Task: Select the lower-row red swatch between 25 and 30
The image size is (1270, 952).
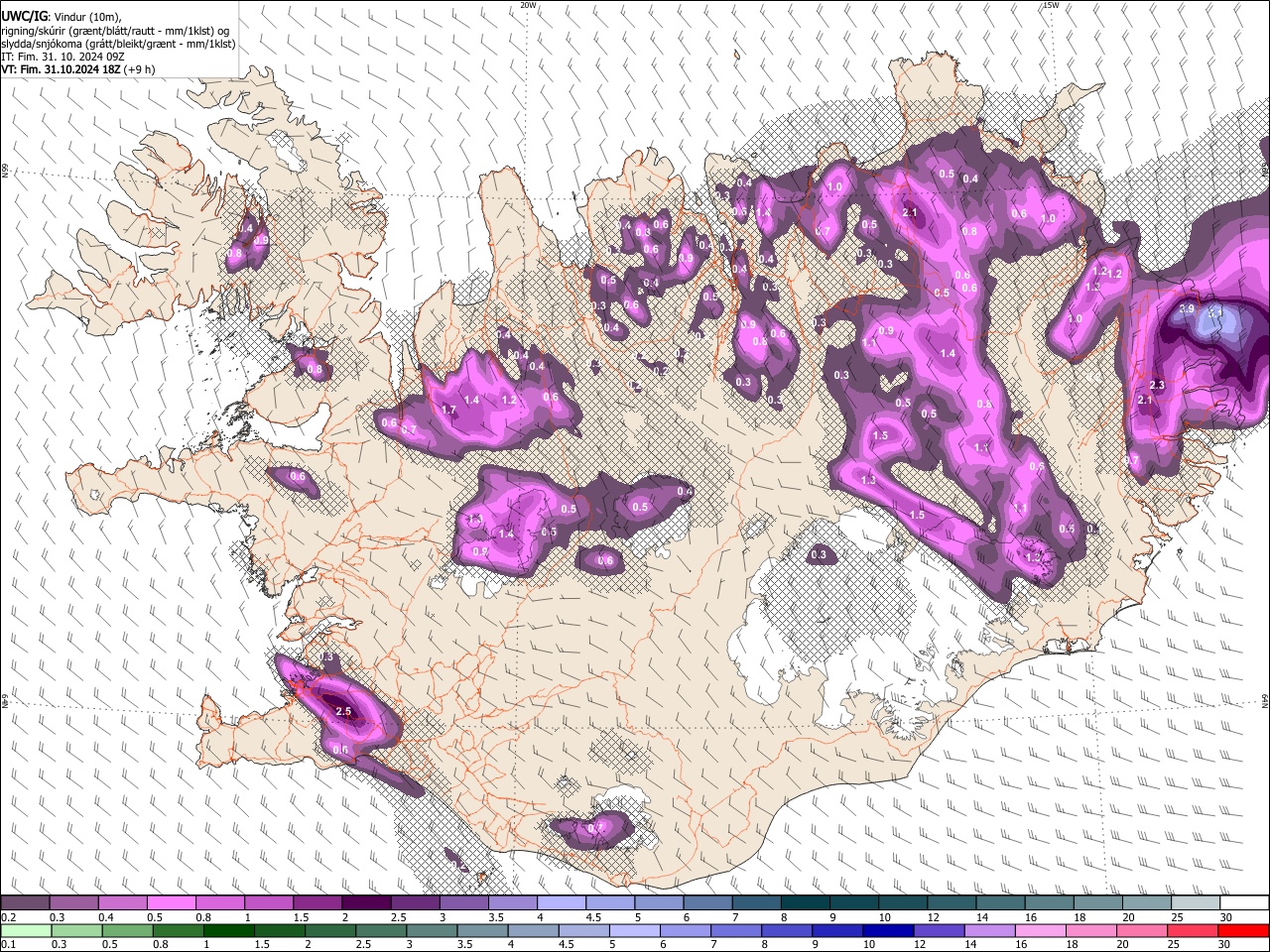Action: (x=1193, y=930)
